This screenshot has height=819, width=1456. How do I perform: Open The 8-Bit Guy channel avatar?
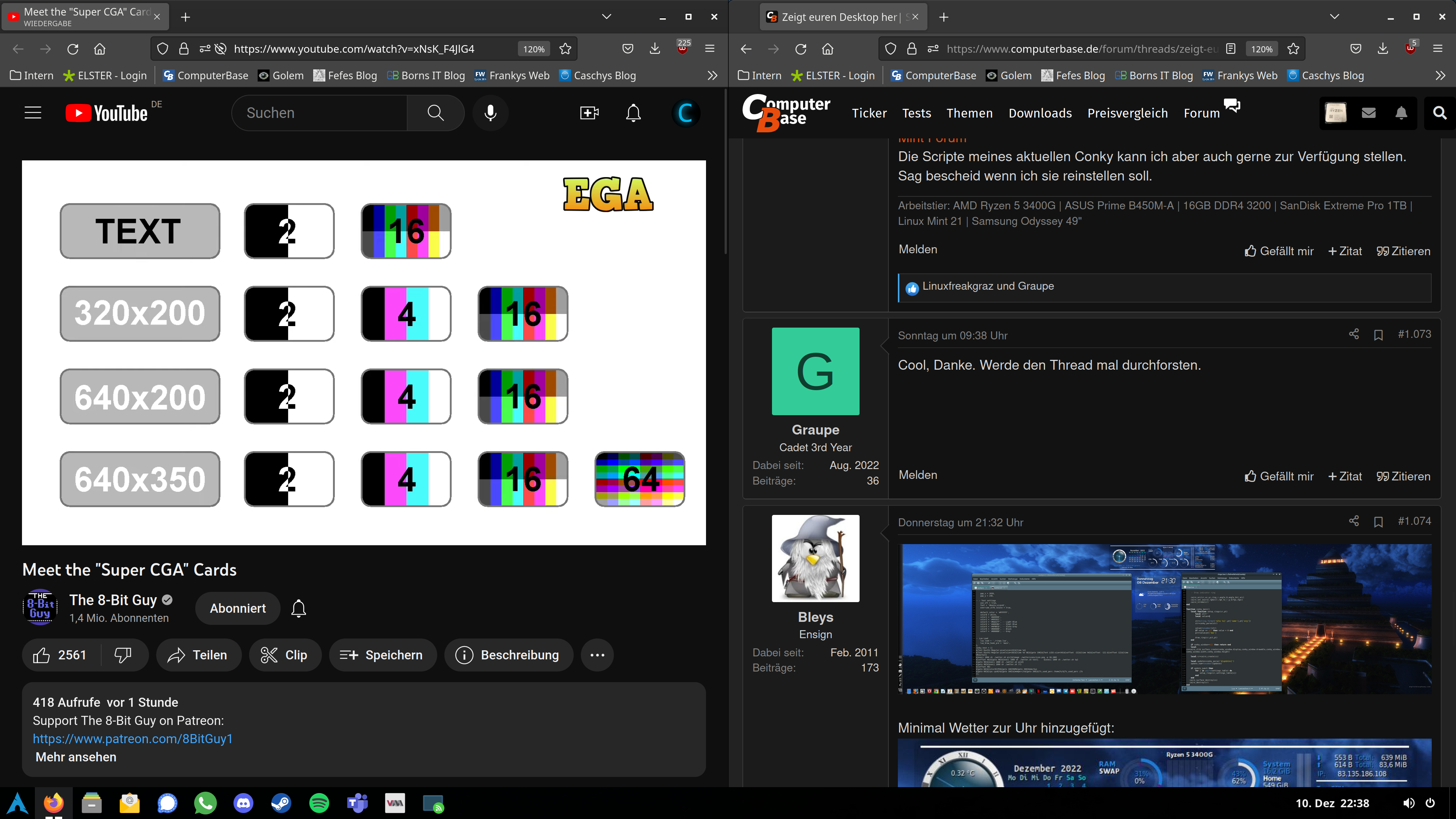point(39,607)
